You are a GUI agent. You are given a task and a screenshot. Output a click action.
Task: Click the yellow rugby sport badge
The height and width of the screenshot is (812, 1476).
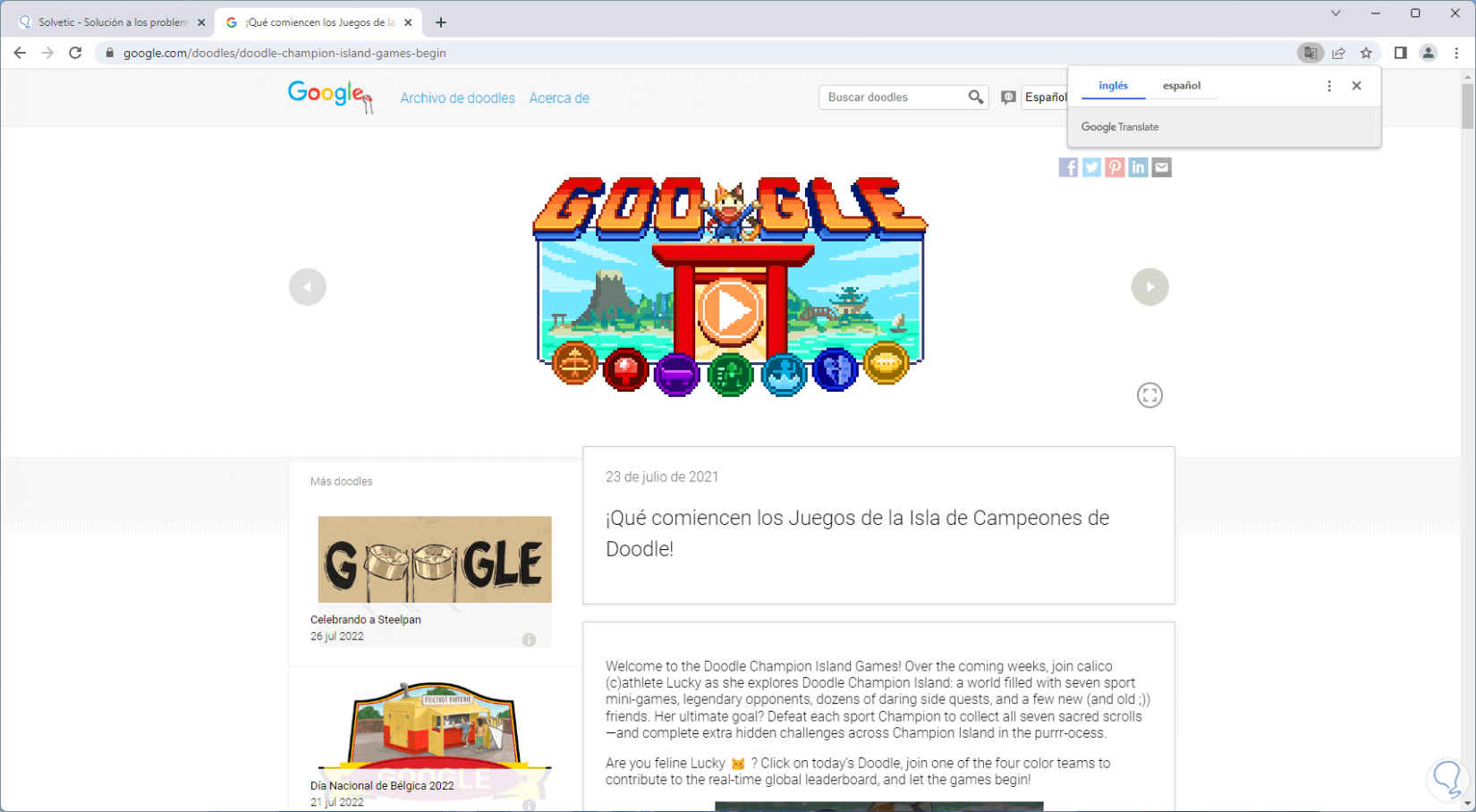point(886,363)
